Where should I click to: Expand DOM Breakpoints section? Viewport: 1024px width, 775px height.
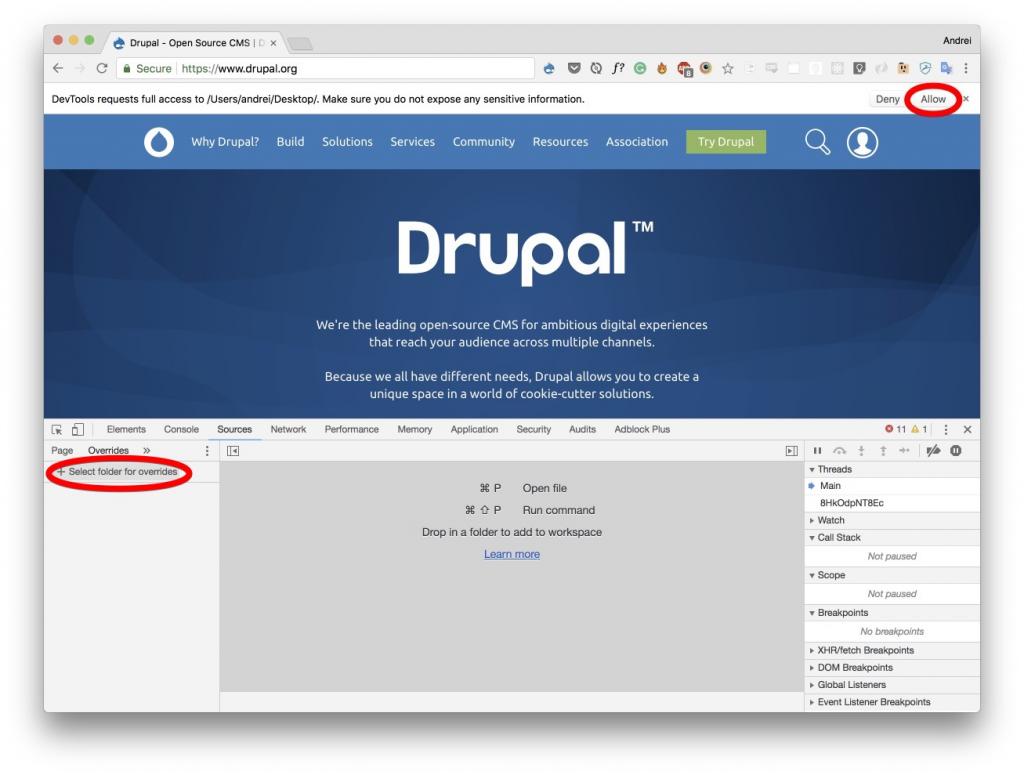pyautogui.click(x=812, y=667)
